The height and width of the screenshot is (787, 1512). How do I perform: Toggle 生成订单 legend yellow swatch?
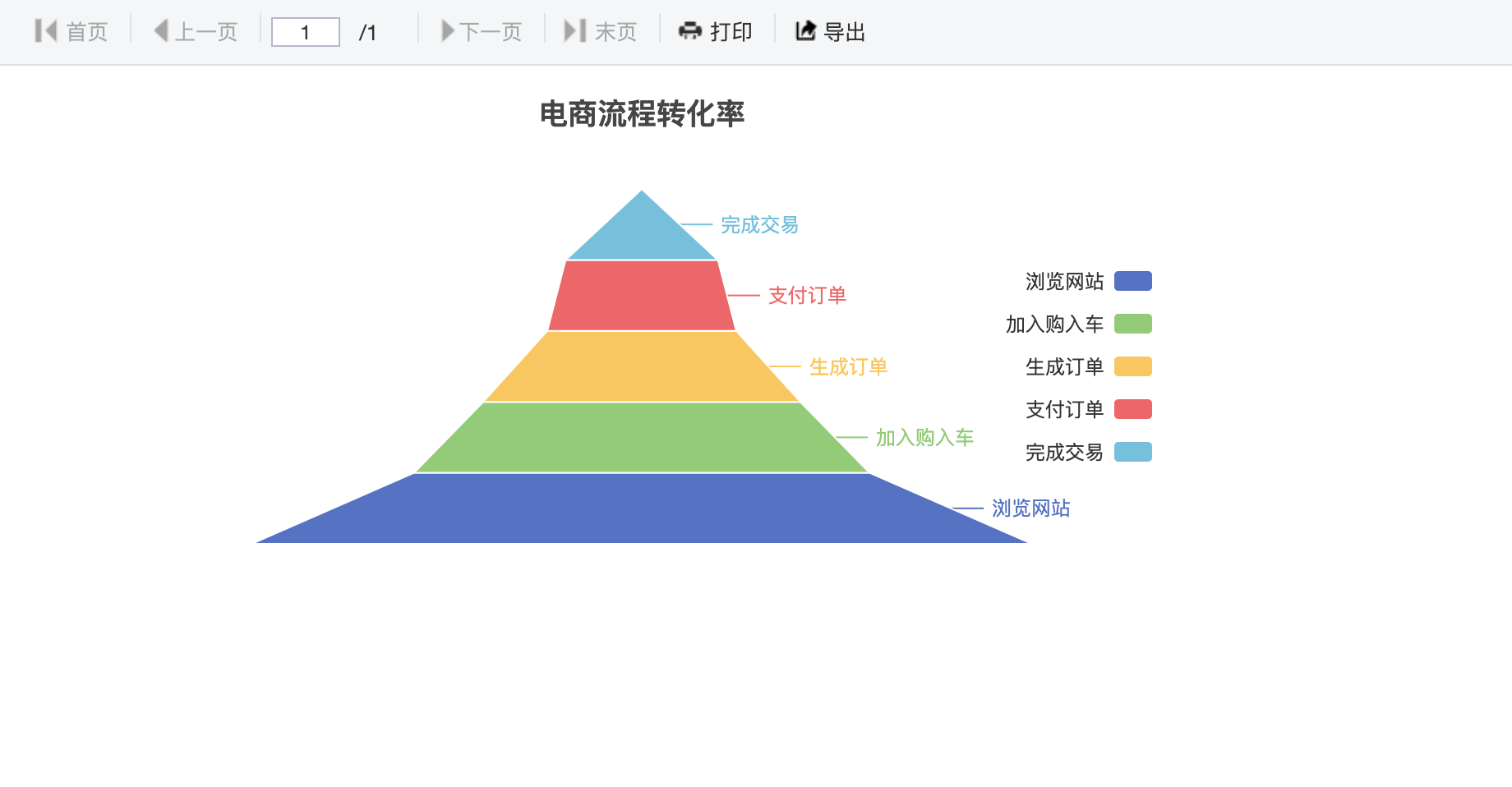(1133, 366)
